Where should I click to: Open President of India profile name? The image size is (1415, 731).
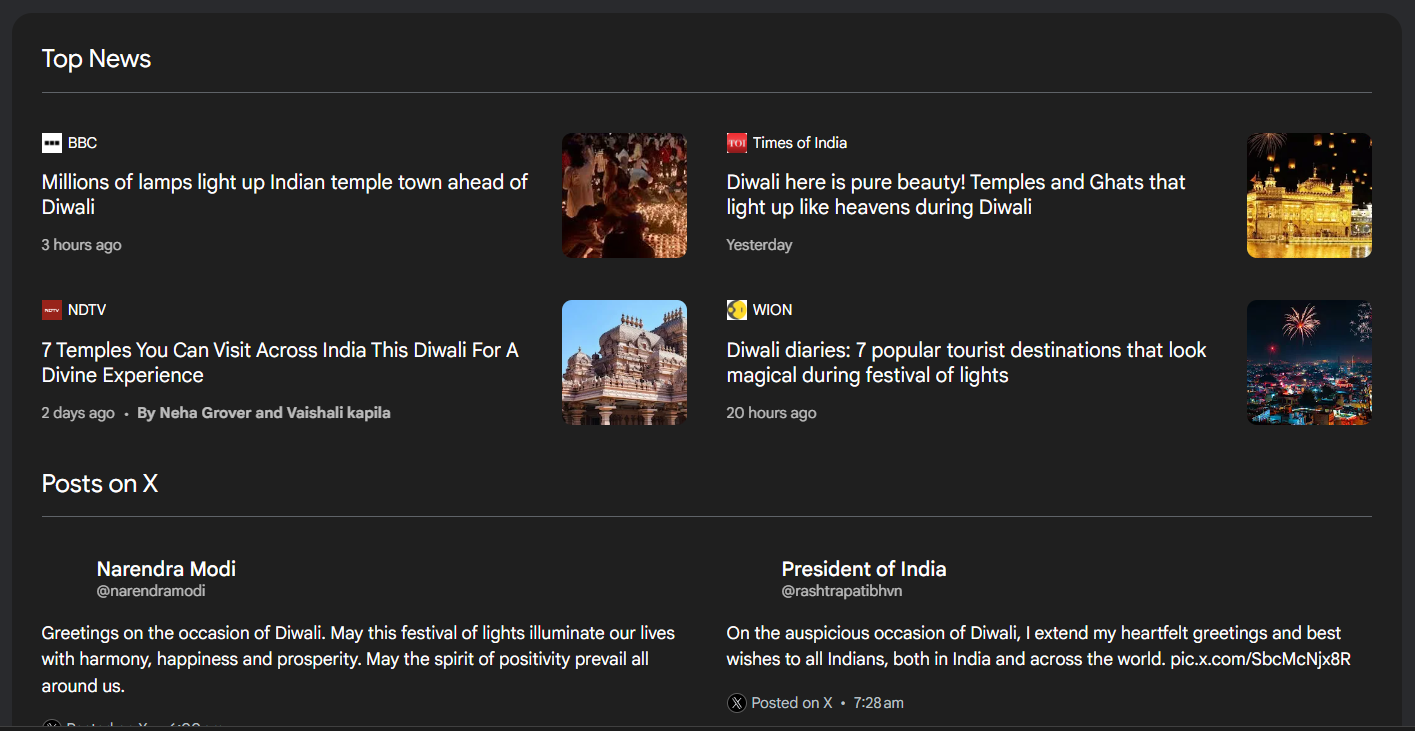click(863, 569)
